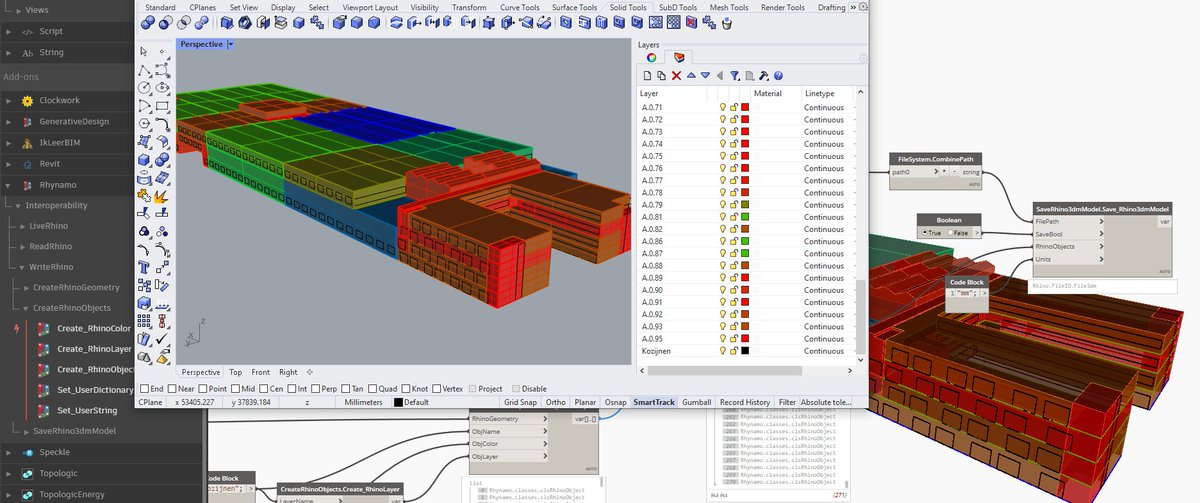This screenshot has width=1200, height=503.
Task: Toggle Gumball in status bar
Action: click(x=696, y=402)
